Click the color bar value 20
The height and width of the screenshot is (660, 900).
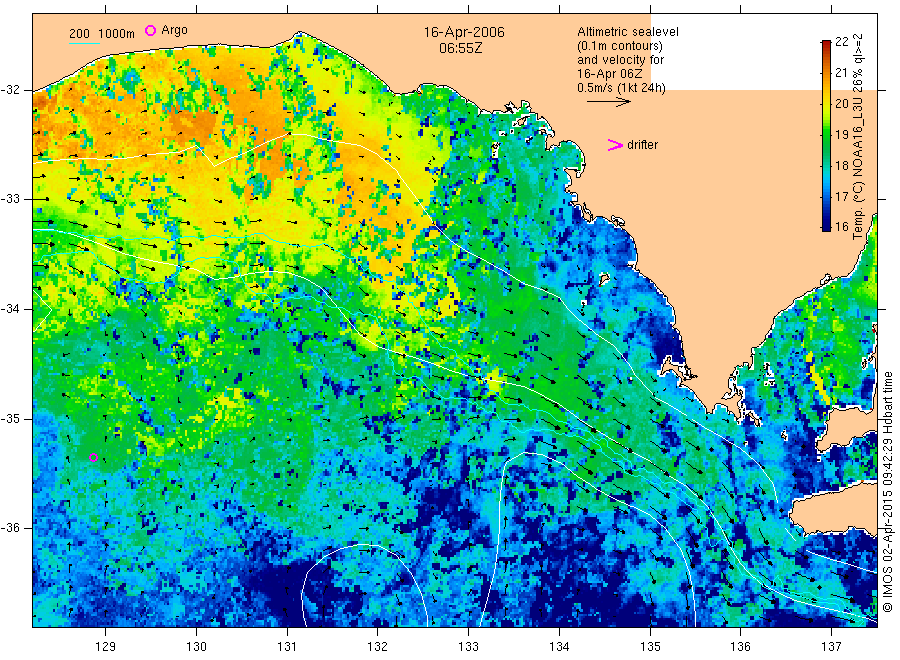coord(841,103)
